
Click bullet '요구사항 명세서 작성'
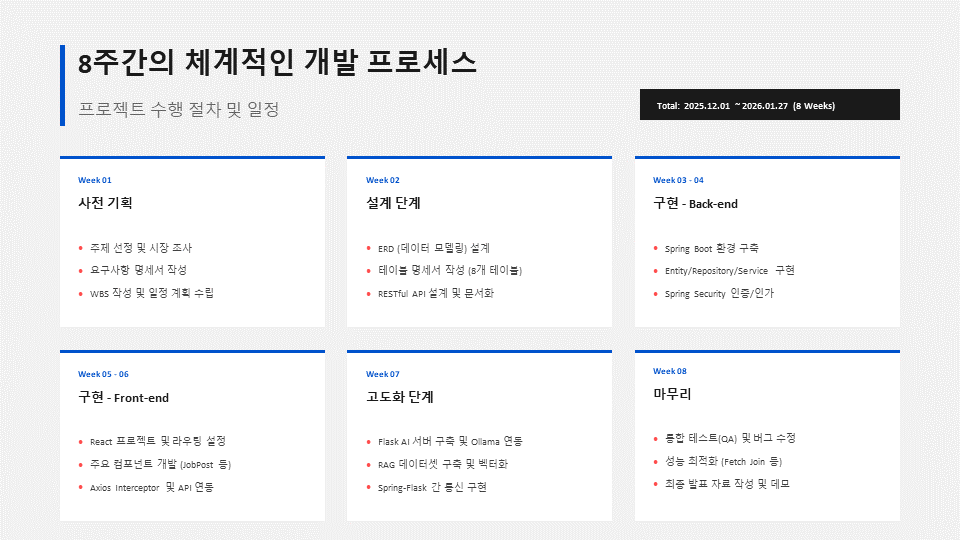click(x=138, y=270)
